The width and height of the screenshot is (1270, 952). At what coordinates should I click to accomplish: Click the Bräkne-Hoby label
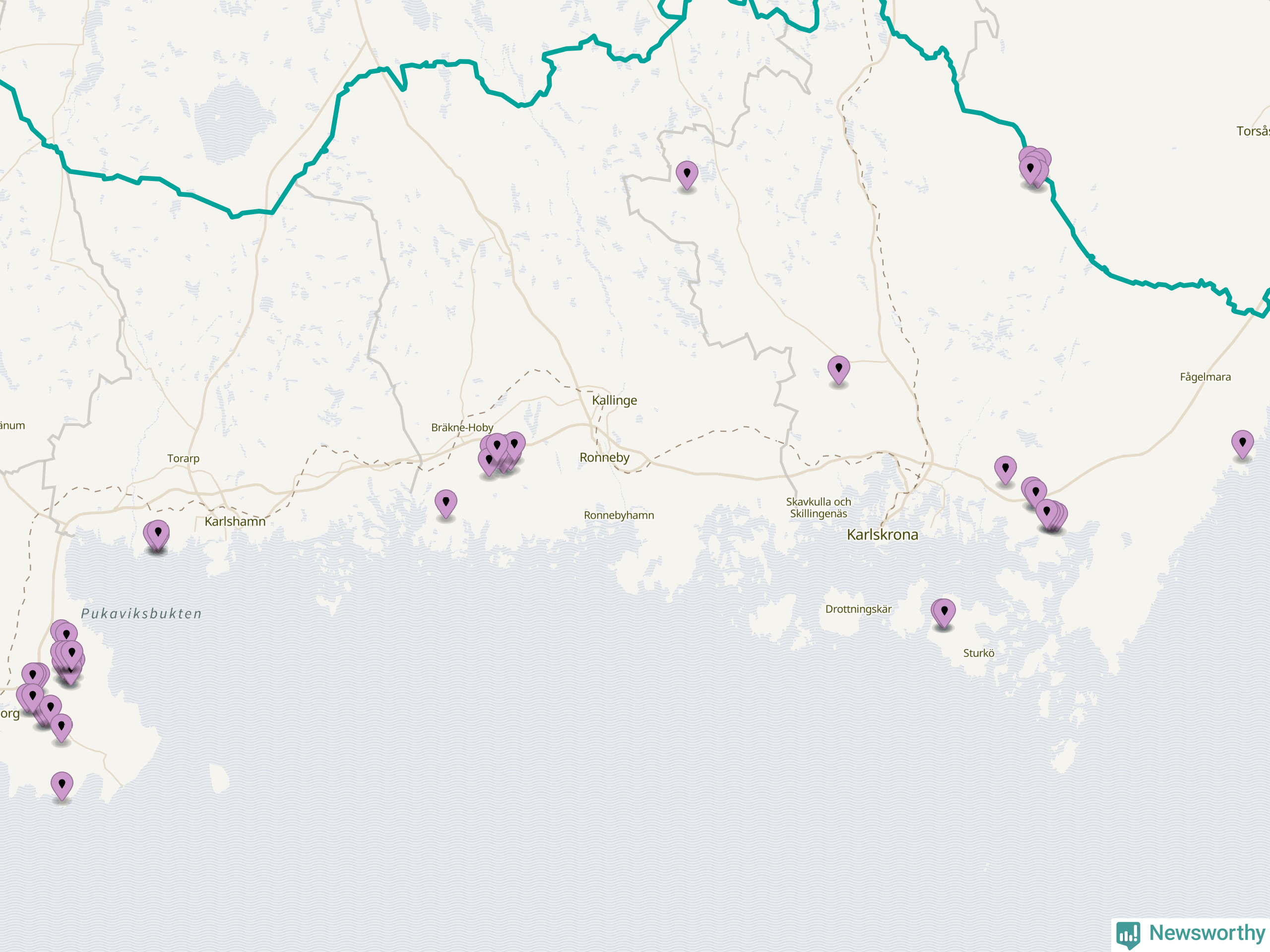pos(462,427)
